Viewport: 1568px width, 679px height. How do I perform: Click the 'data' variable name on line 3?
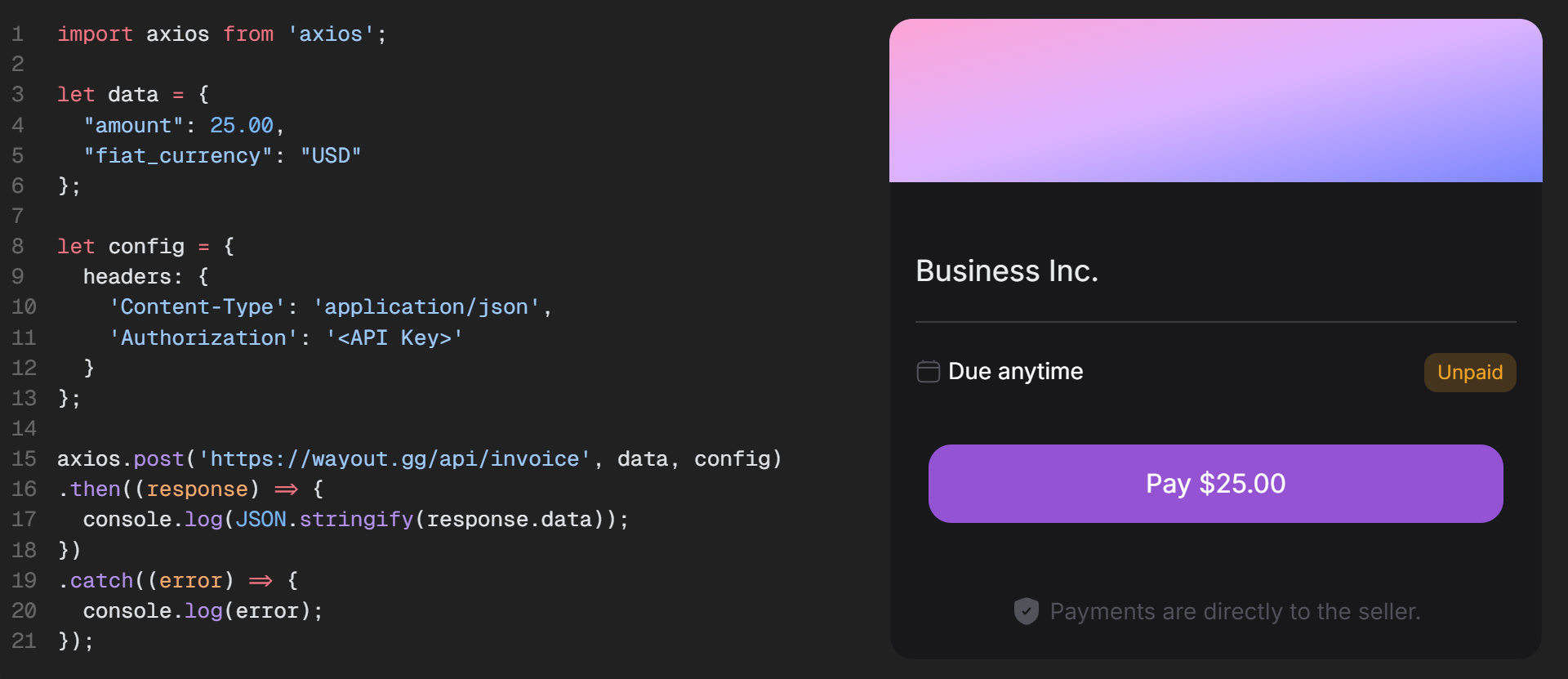pyautogui.click(x=133, y=95)
